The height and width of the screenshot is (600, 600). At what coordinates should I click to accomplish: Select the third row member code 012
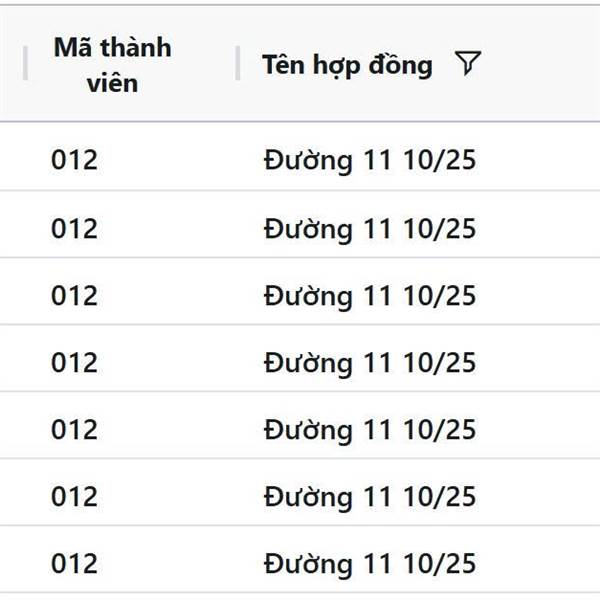tap(75, 295)
